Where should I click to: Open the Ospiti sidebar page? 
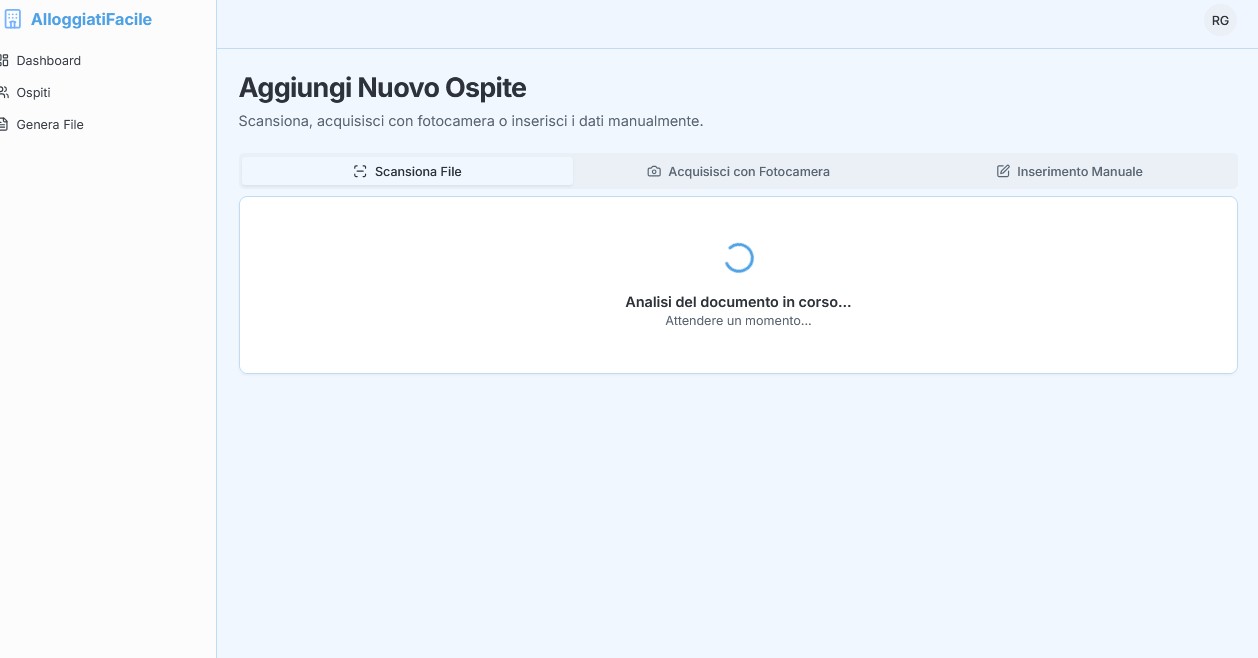[x=33, y=92]
